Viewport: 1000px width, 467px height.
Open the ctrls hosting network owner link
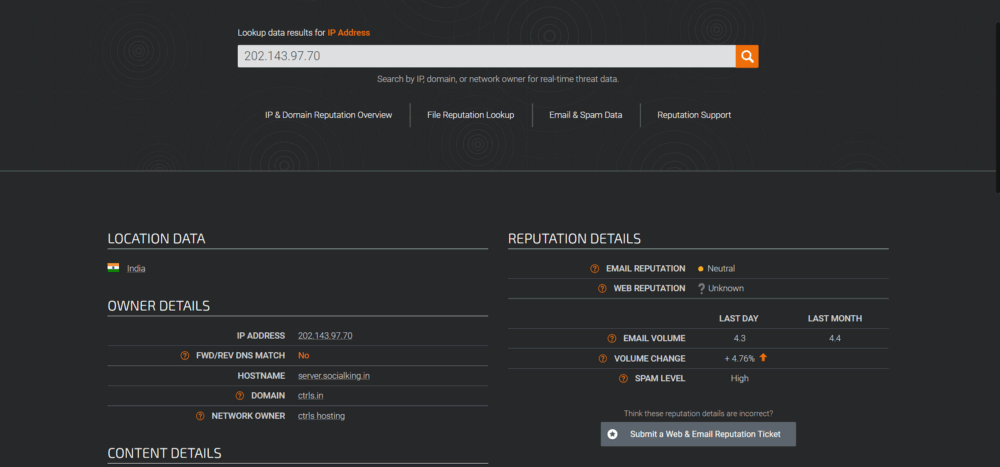(321, 416)
